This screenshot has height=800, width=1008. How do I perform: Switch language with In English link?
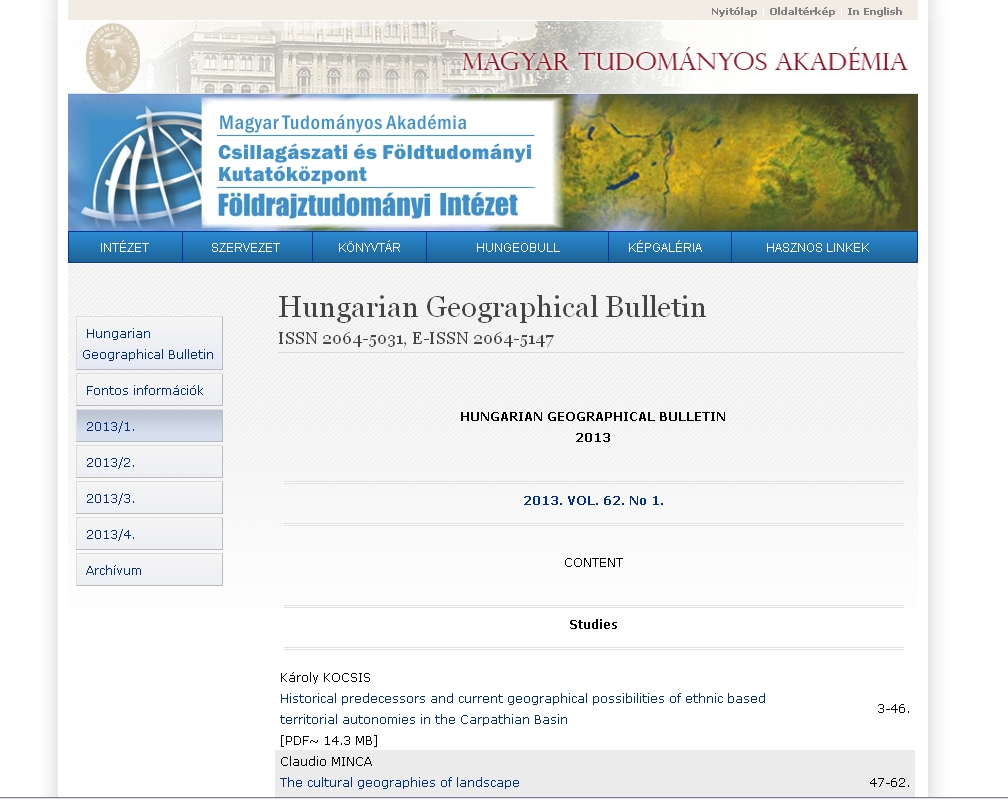(x=874, y=12)
